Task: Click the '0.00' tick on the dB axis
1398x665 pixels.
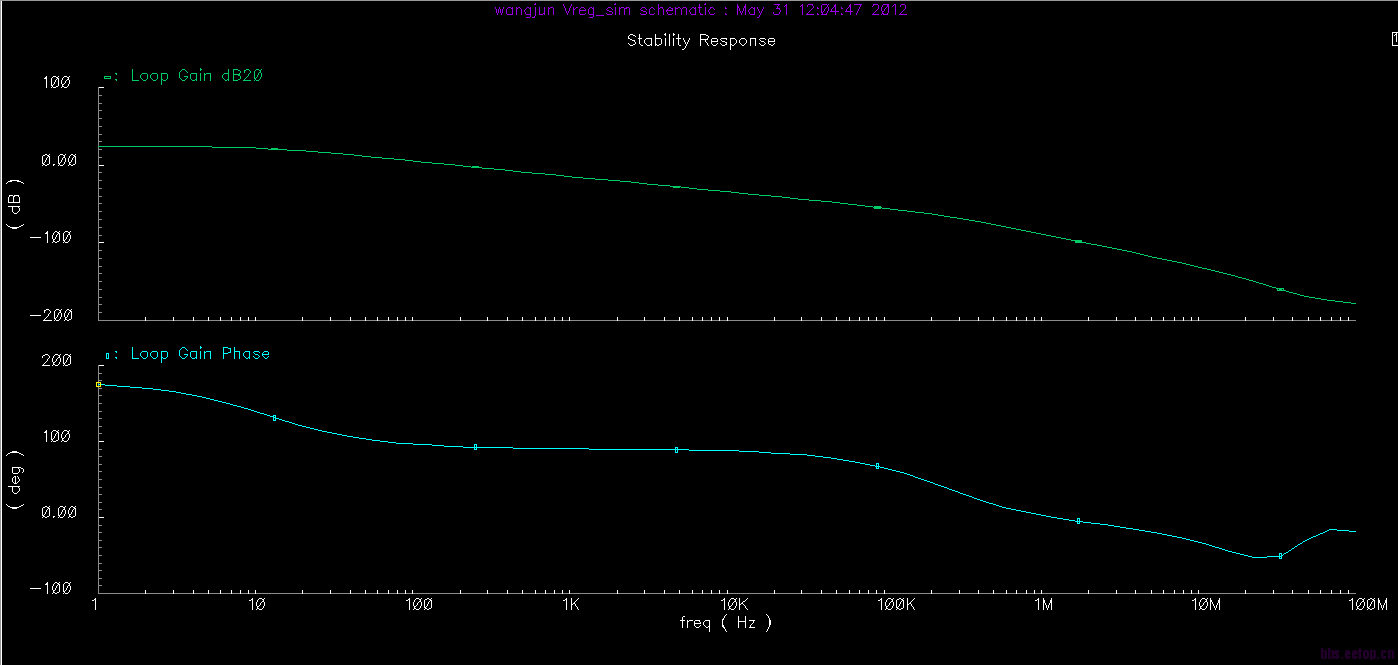Action: point(59,161)
